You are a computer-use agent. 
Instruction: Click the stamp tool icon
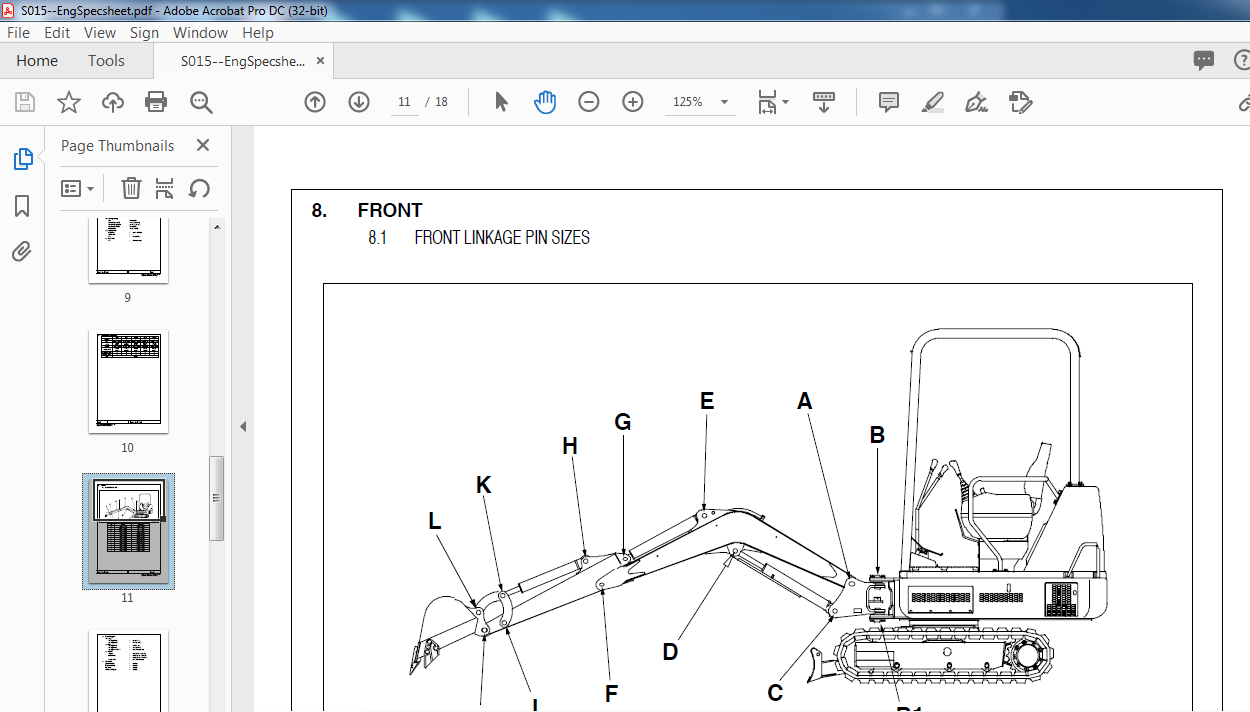click(1020, 102)
